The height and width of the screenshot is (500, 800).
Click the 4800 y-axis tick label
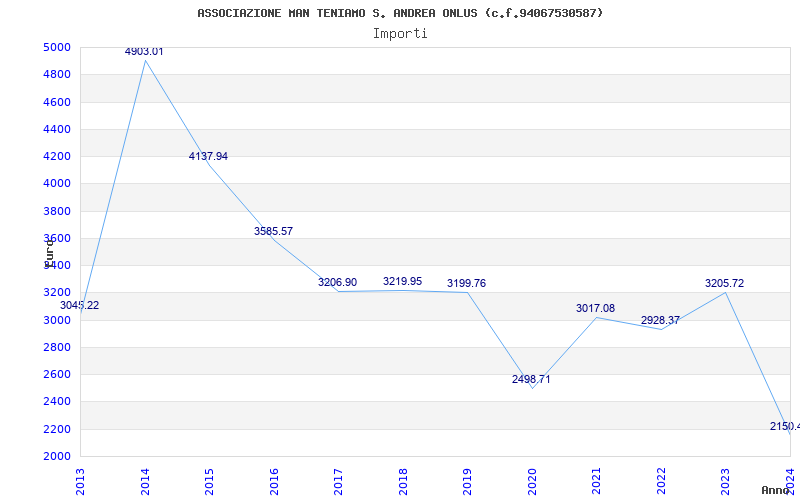(57, 74)
